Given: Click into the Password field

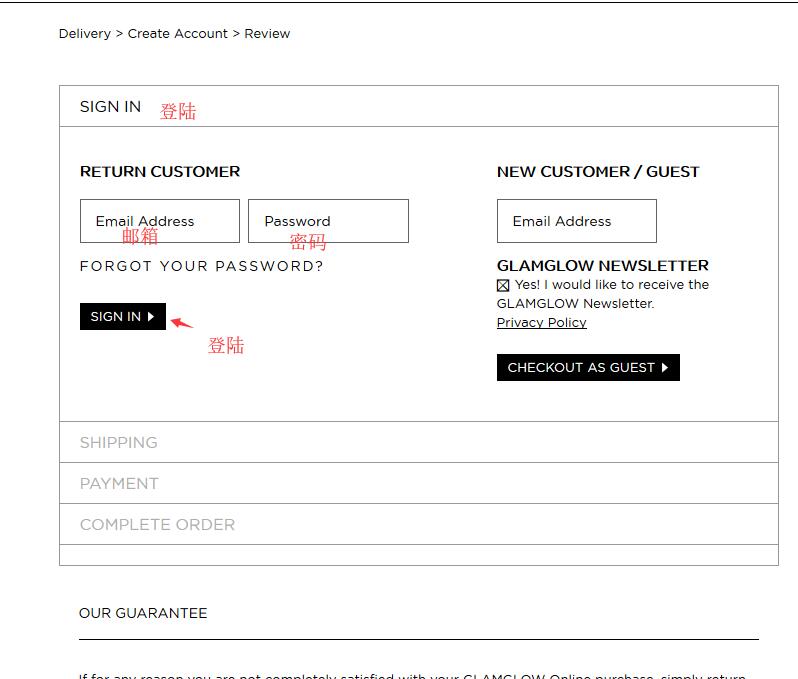Looking at the screenshot, I should click(x=328, y=221).
